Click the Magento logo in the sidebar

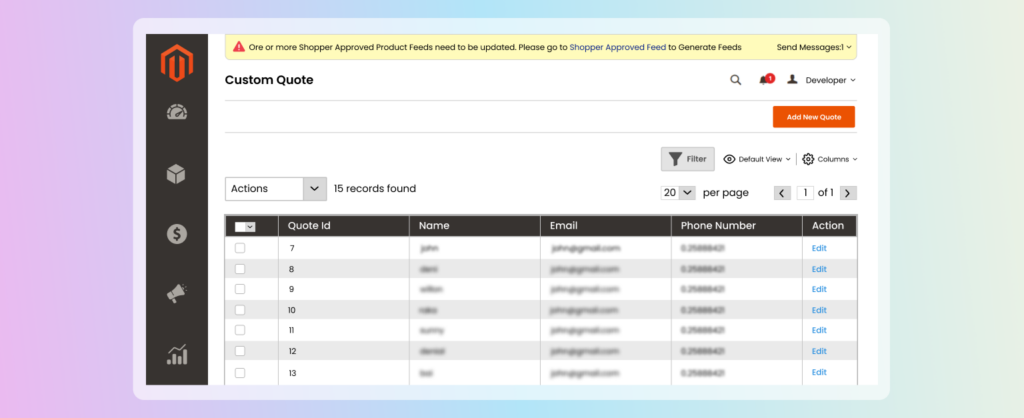(176, 65)
